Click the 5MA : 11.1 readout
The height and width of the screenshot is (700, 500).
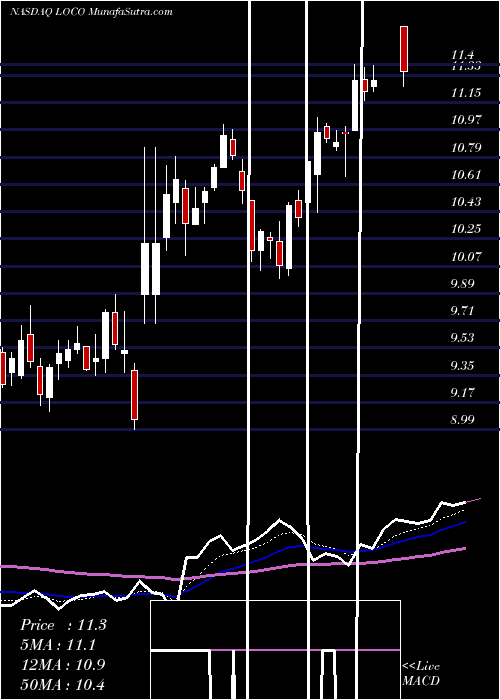click(x=58, y=645)
